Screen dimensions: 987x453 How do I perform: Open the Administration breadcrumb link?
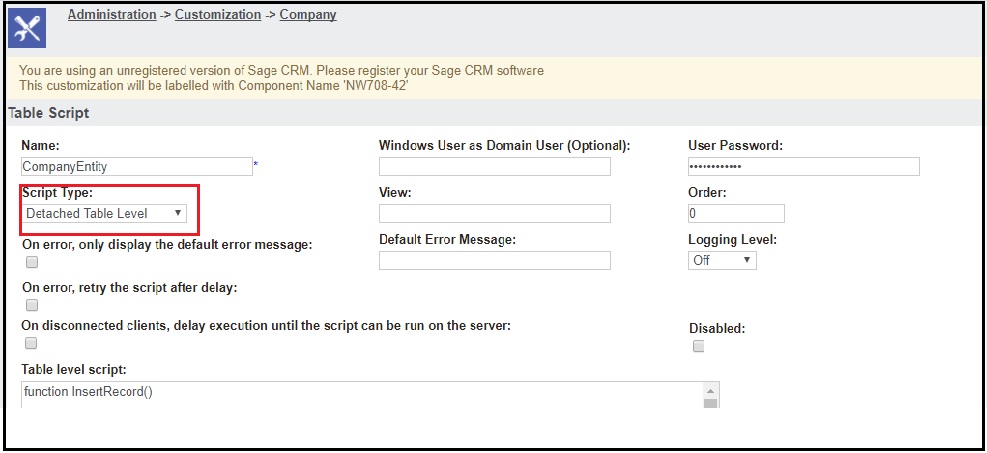pyautogui.click(x=112, y=14)
